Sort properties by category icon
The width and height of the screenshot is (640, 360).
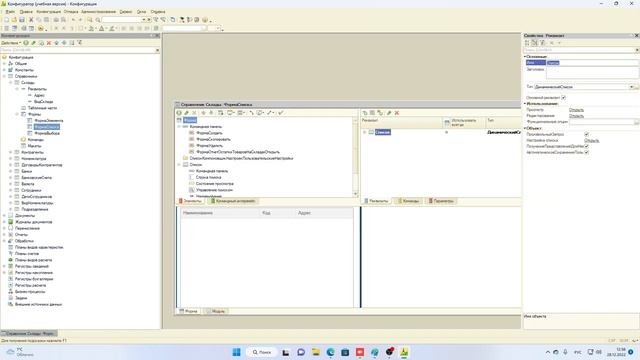pyautogui.click(x=534, y=43)
